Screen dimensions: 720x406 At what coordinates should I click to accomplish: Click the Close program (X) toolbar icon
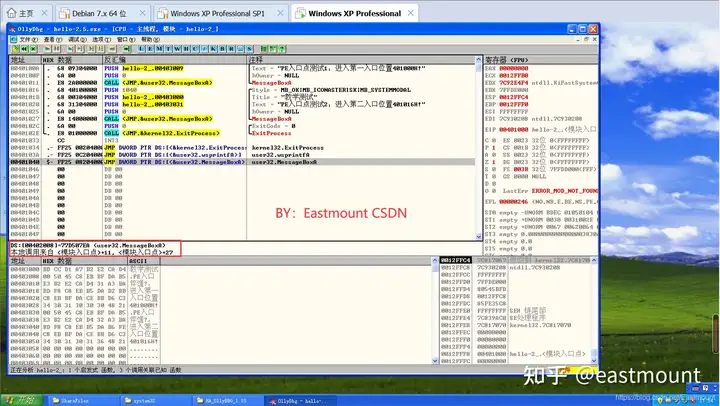[x=33, y=49]
